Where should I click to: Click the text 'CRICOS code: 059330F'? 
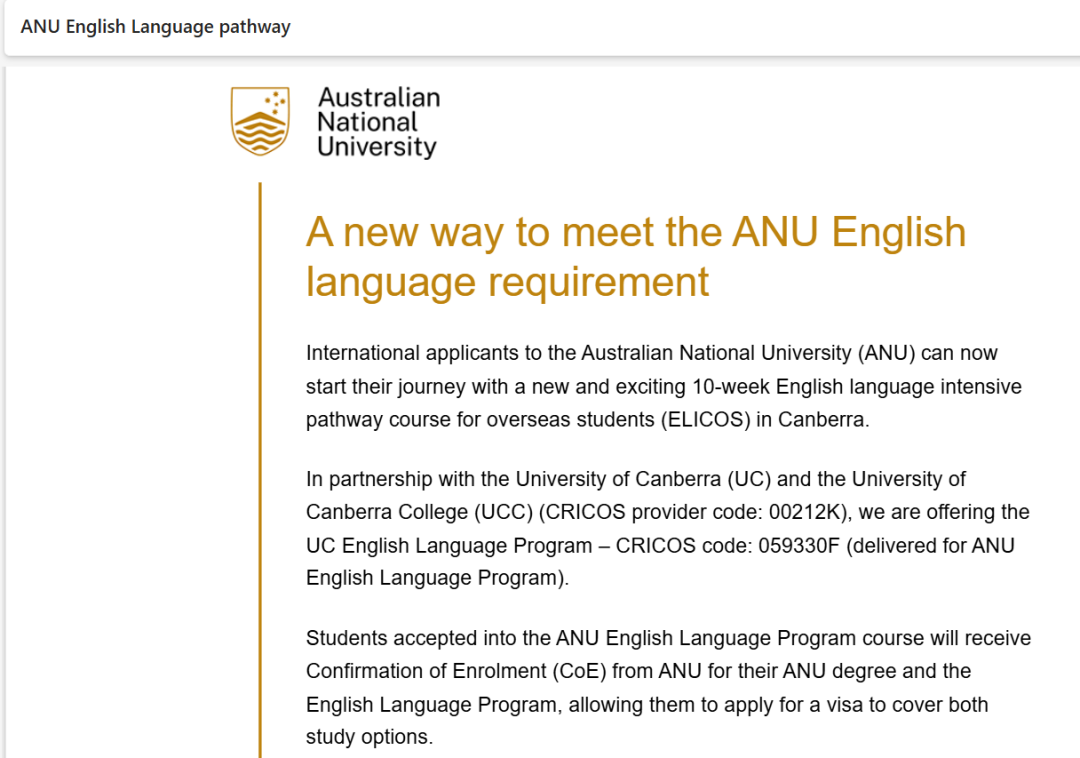coord(727,545)
